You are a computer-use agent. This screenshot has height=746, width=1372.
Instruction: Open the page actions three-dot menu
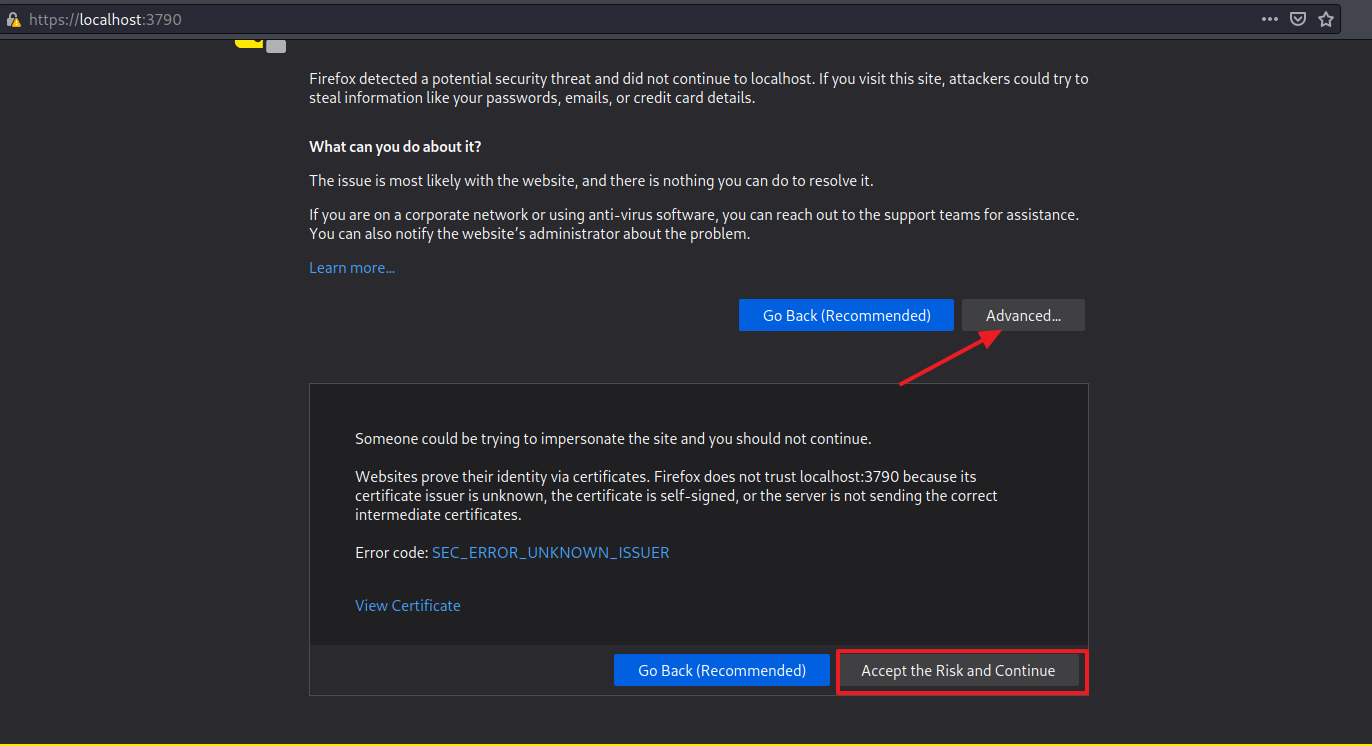coord(1270,19)
